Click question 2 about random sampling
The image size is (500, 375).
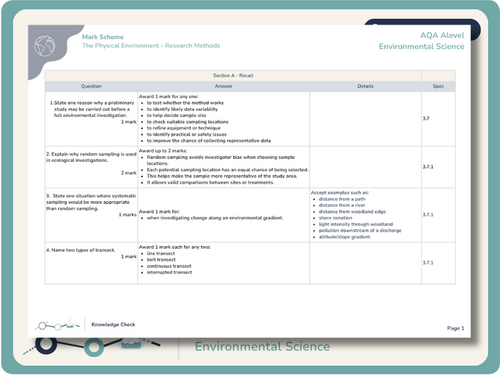point(91,157)
